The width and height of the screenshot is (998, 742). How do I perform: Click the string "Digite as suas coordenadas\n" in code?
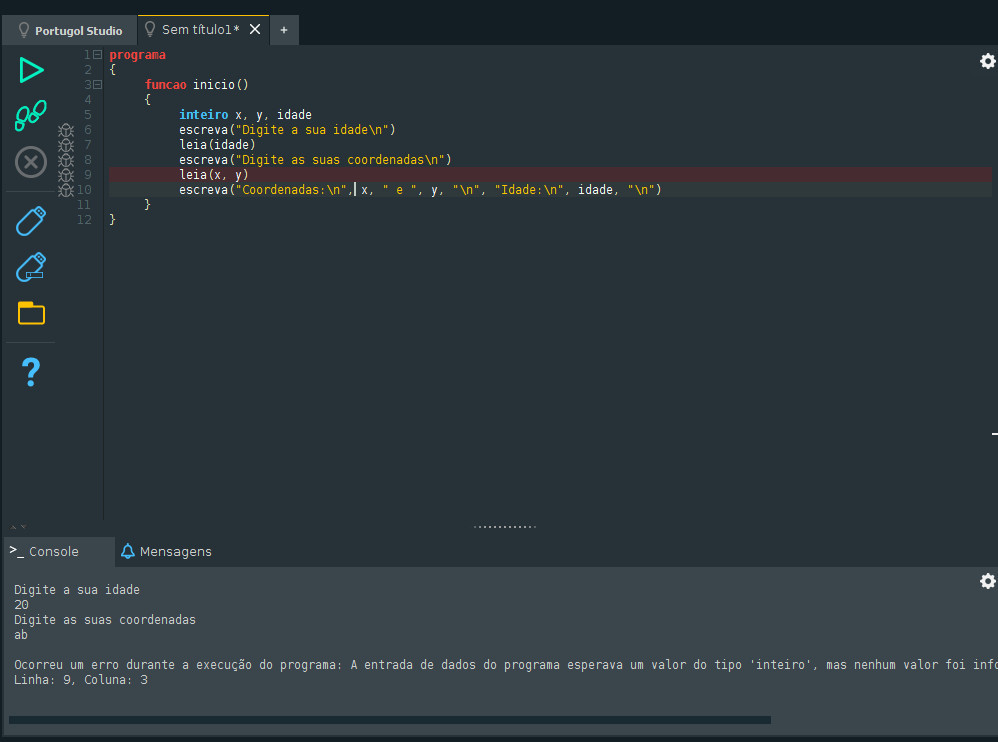(341, 160)
